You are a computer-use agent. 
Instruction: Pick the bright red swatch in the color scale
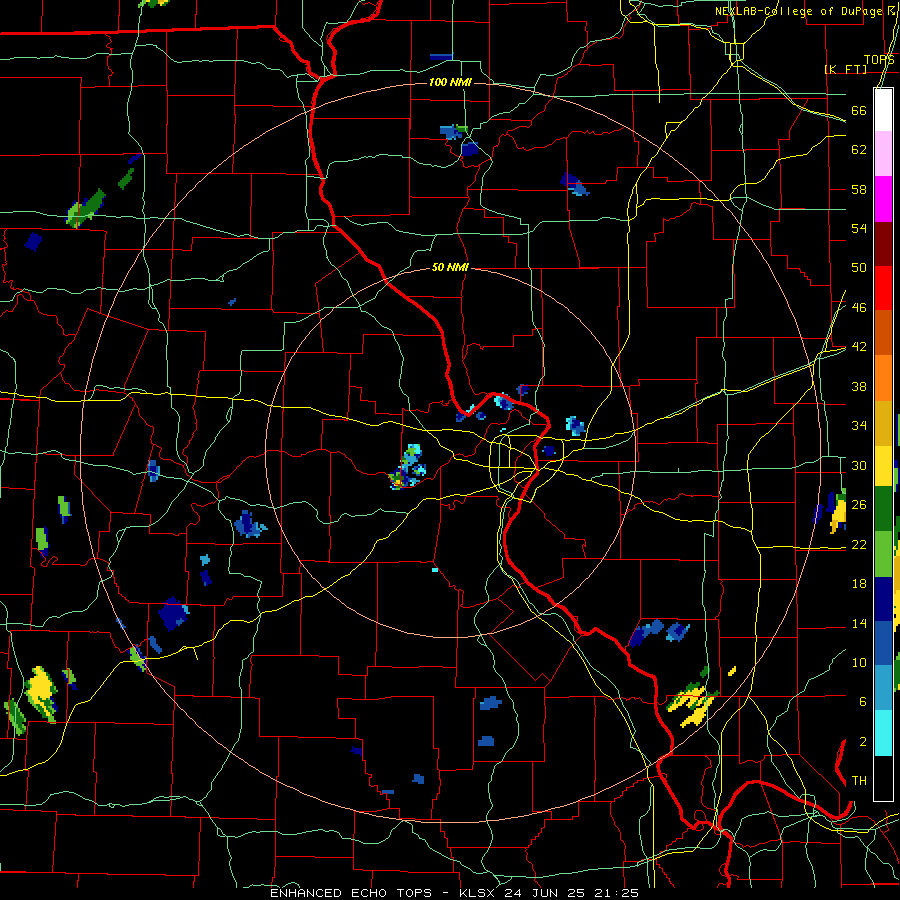click(x=883, y=289)
